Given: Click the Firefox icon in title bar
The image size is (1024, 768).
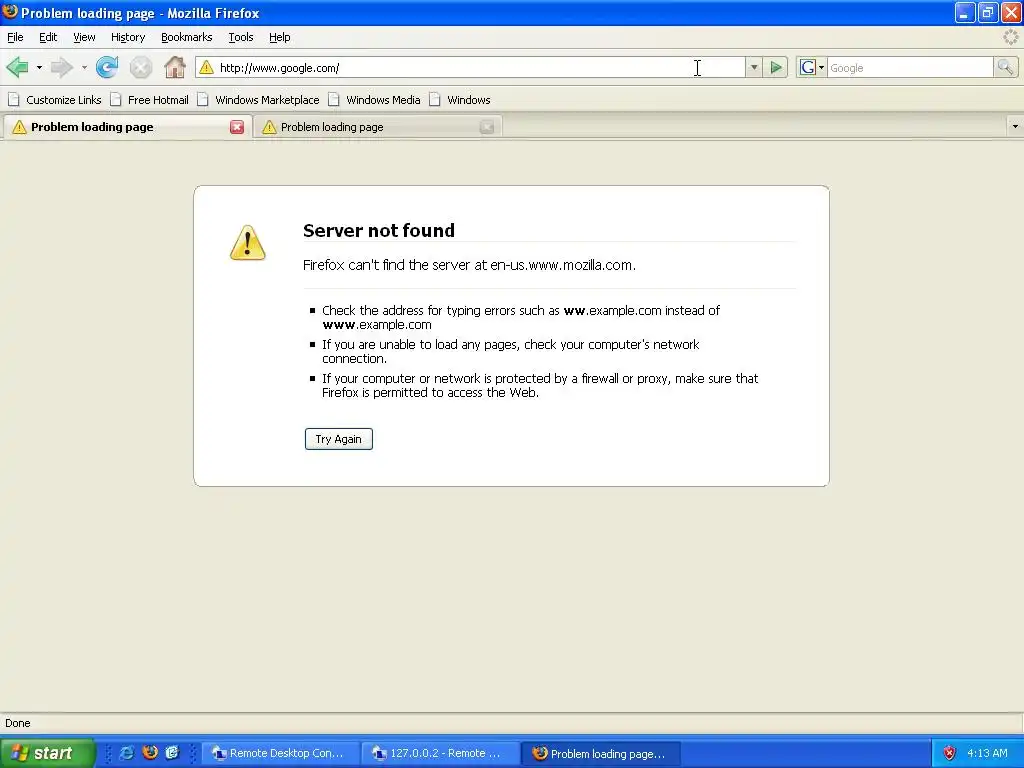Looking at the screenshot, I should 10,12.
